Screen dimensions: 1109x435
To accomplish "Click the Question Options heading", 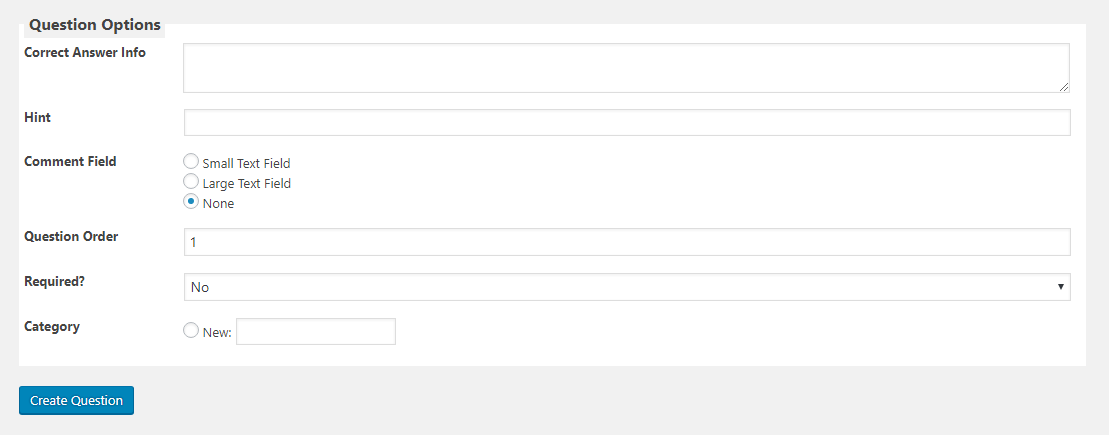I will point(95,25).
